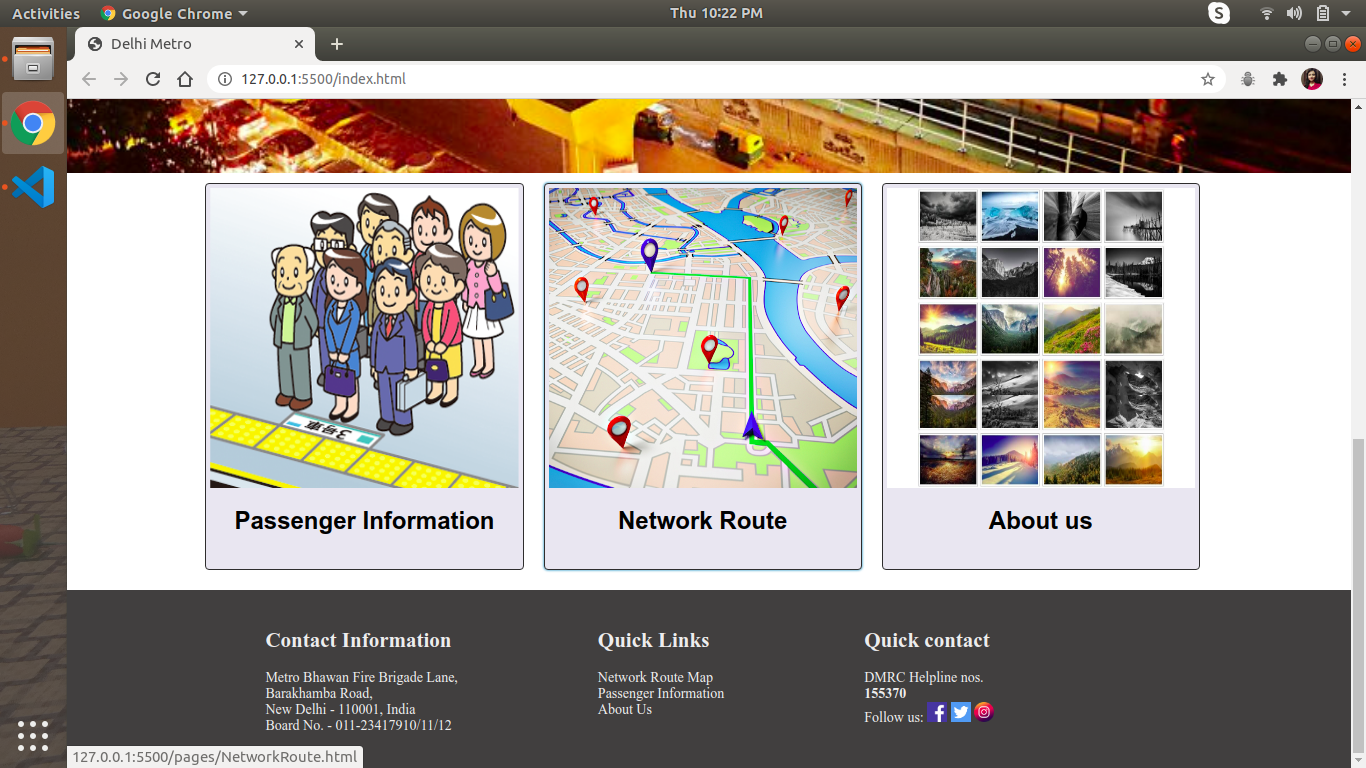Open the Network Route Map quick link
This screenshot has height=768, width=1366.
tap(657, 677)
